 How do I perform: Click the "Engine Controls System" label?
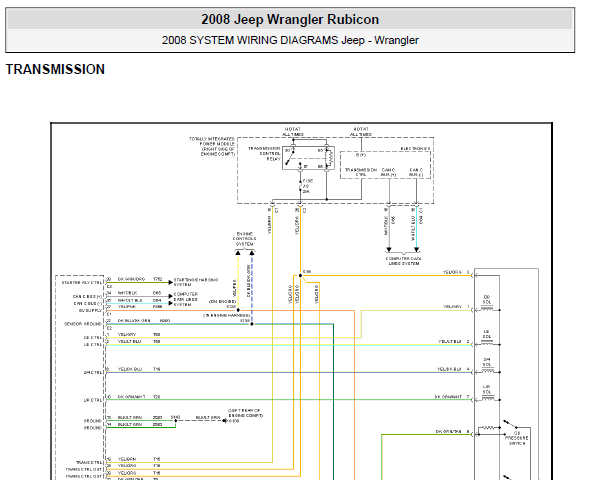click(244, 239)
